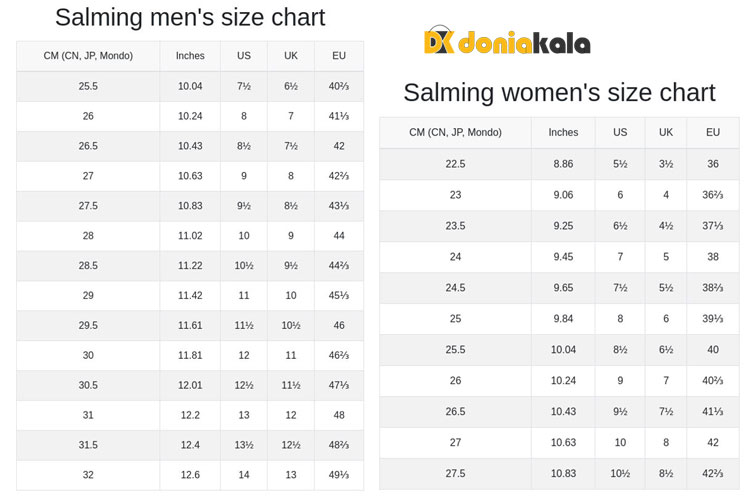
Task: Click EU 44 cell in men's chart
Action: pos(339,236)
